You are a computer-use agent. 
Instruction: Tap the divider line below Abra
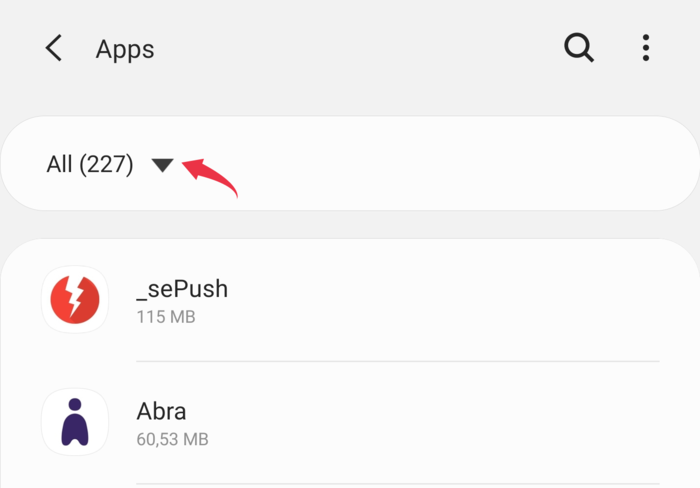398,484
